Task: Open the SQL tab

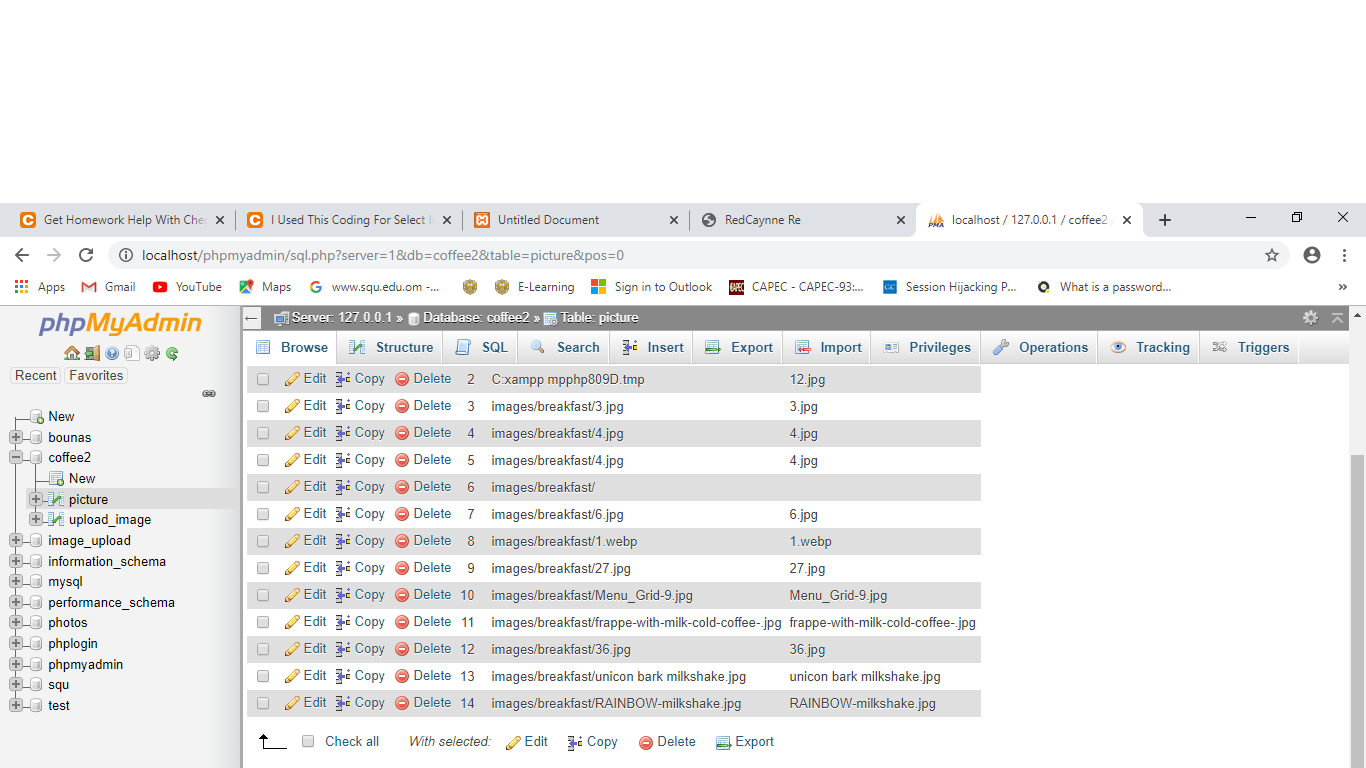Action: coord(481,347)
